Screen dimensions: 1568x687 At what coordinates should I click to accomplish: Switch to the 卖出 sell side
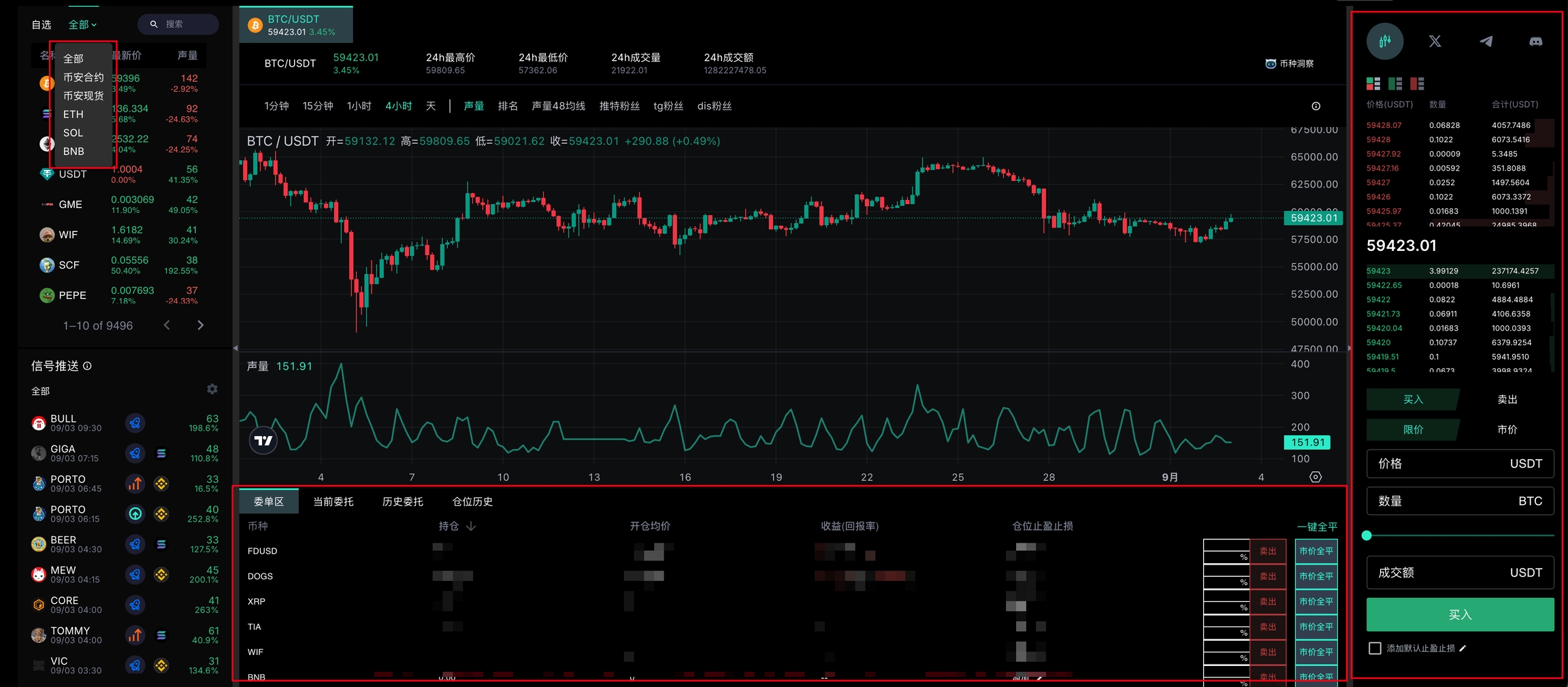[x=1507, y=399]
